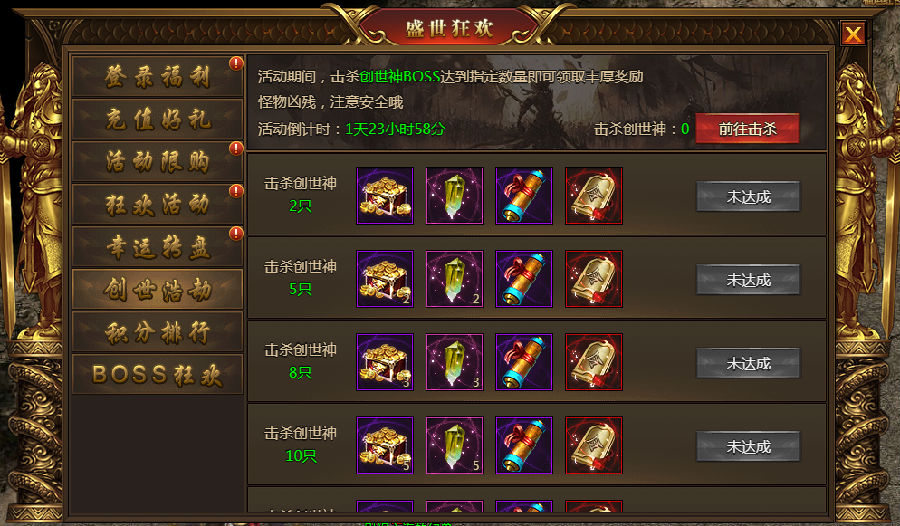This screenshot has height=526, width=900.
Task: Select red-ribbon scroll in 2只 reward row
Action: coord(524,196)
